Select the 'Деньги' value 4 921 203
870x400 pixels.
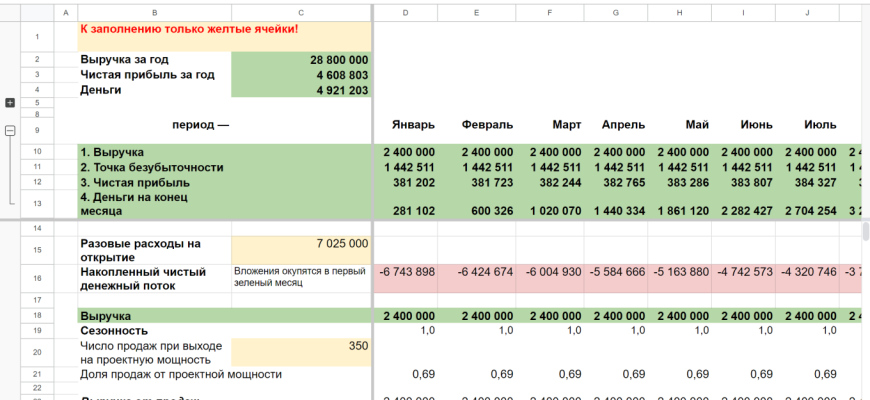click(x=301, y=90)
